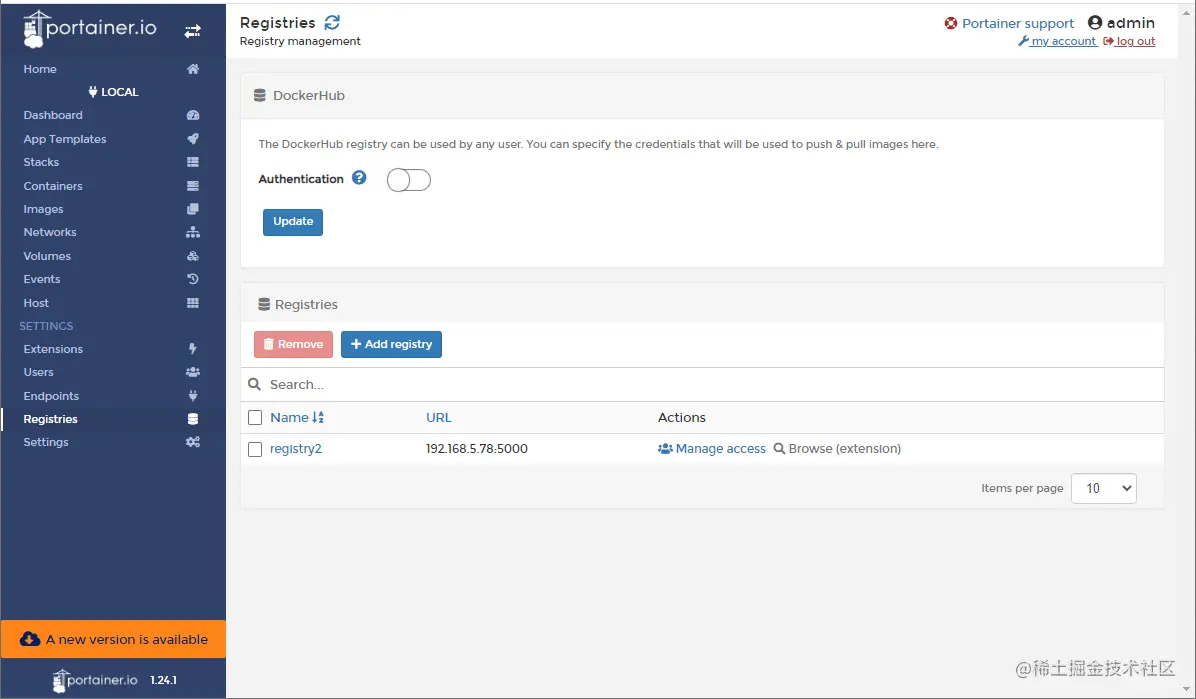The width and height of the screenshot is (1196, 699).
Task: Open the registry2 name link
Action: (296, 449)
